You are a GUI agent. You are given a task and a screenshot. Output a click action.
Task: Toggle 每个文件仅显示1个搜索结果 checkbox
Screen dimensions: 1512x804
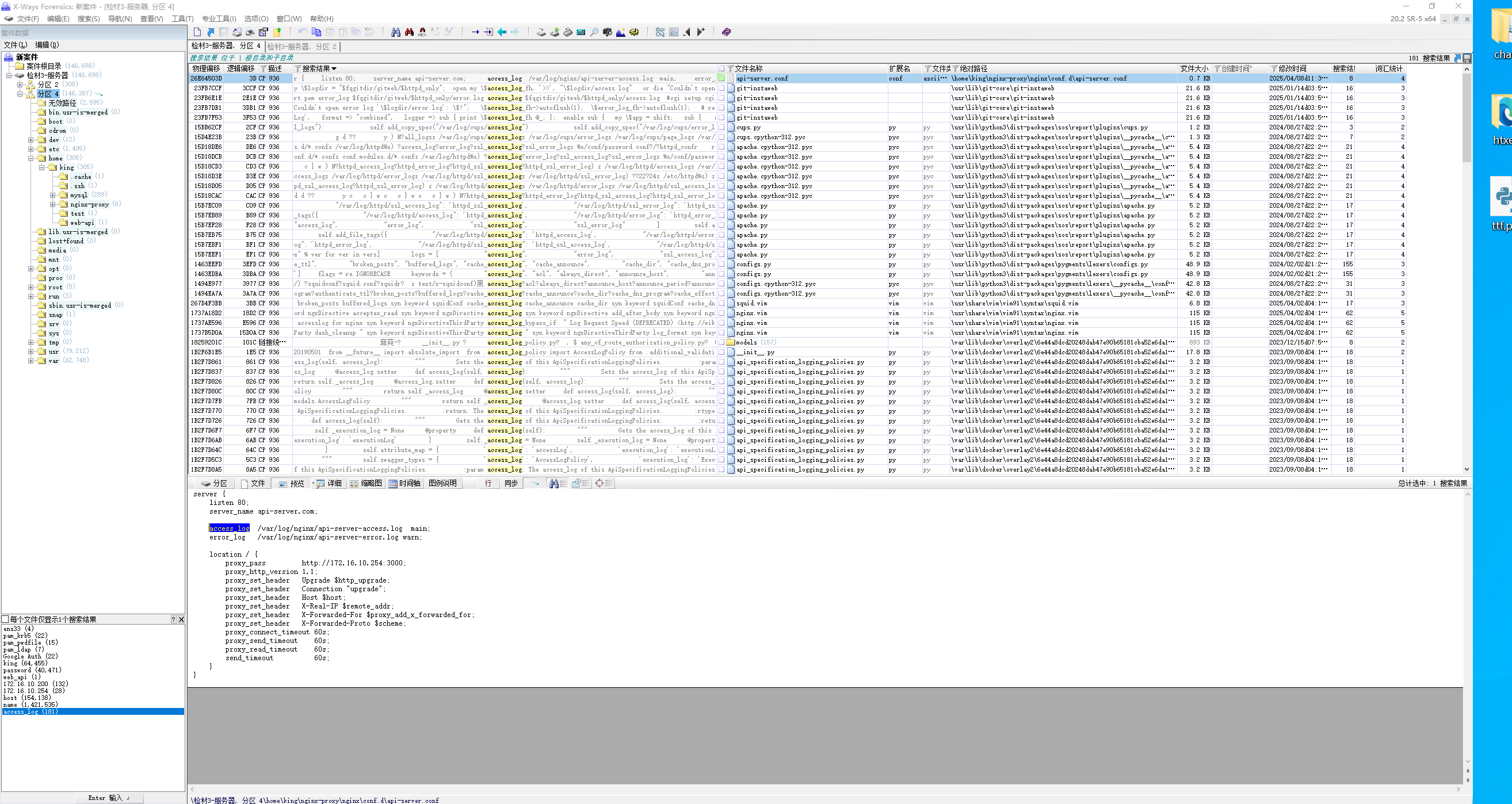coord(5,619)
